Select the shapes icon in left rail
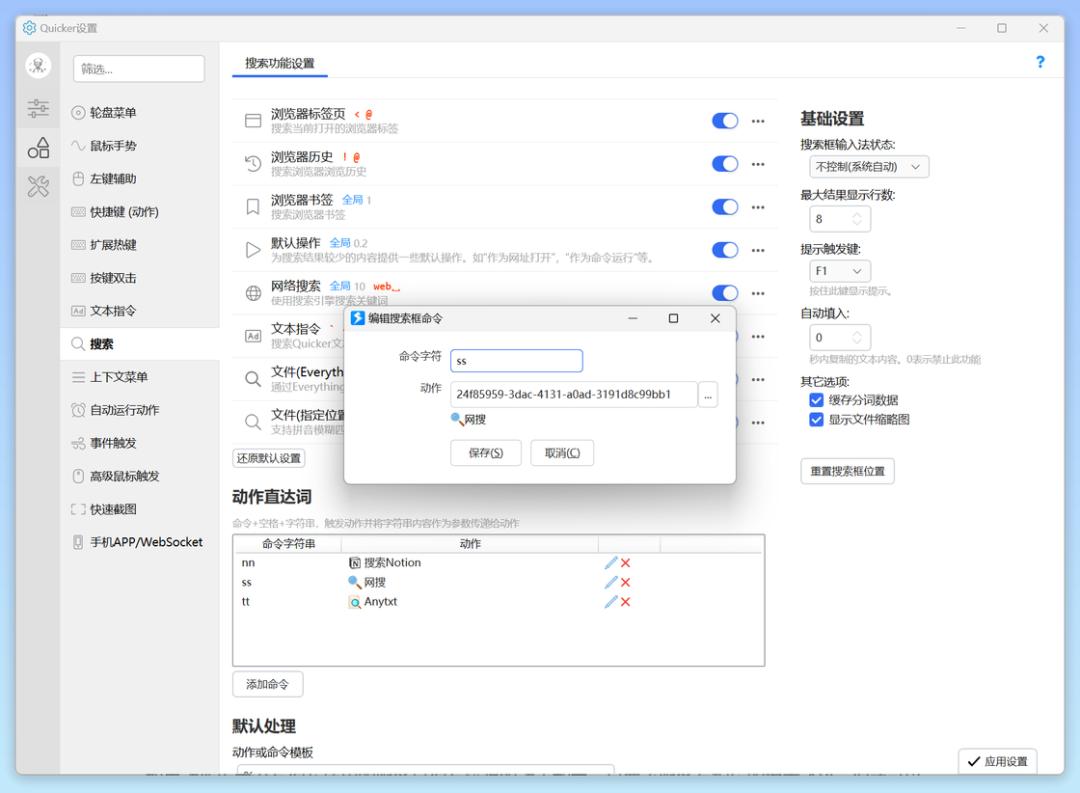1080x793 pixels. tap(38, 147)
